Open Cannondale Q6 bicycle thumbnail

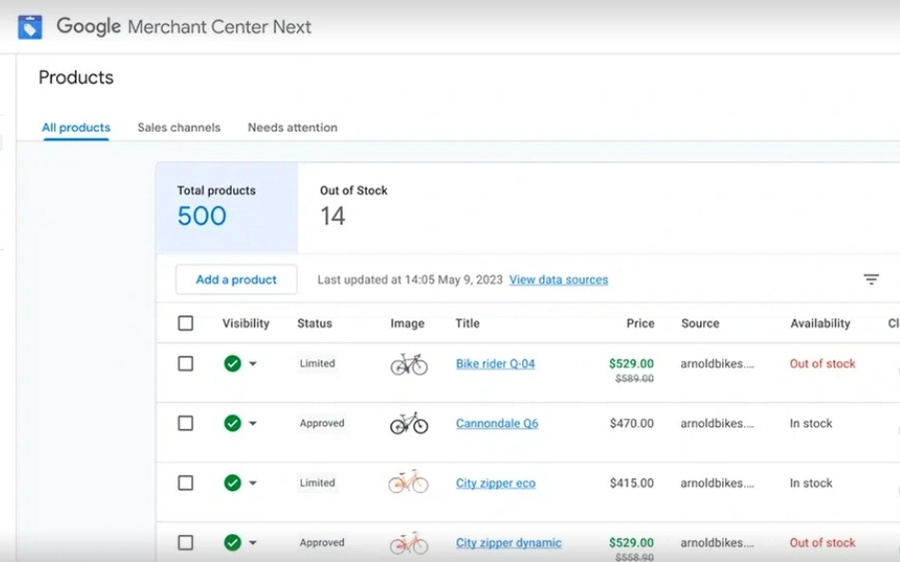pos(409,423)
